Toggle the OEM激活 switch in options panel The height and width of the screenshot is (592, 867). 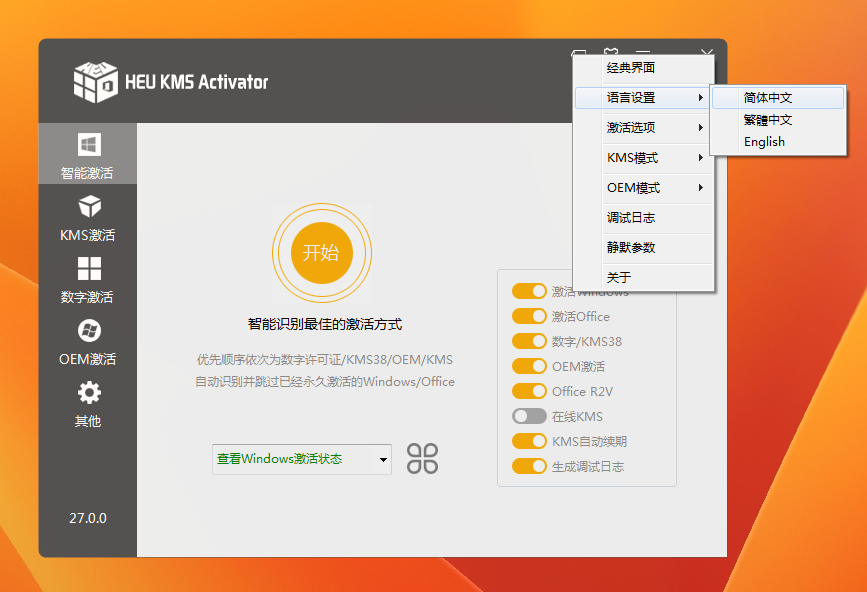[529, 366]
